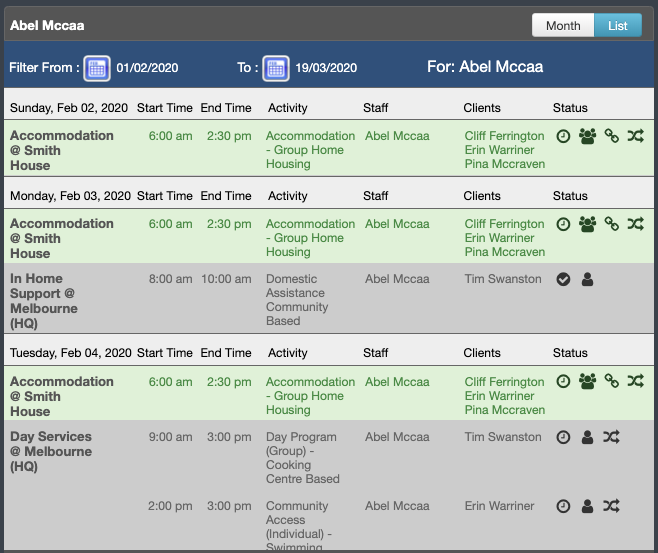
Task: Switch to the Month view
Action: coord(563,26)
